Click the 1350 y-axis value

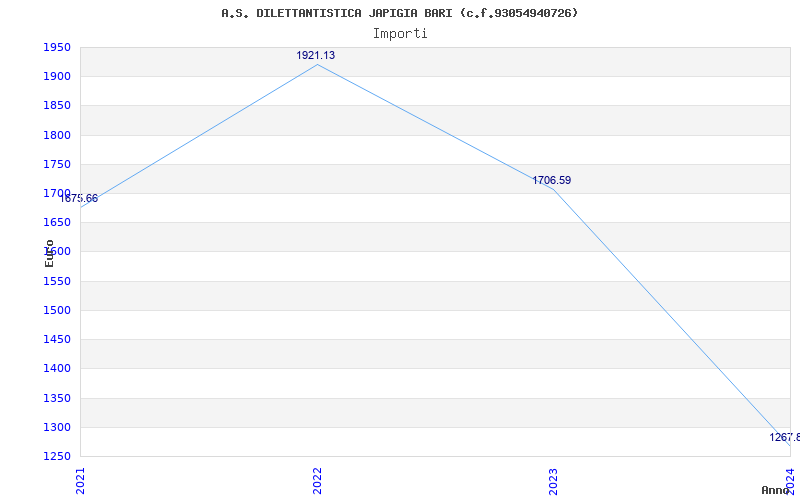pos(57,398)
